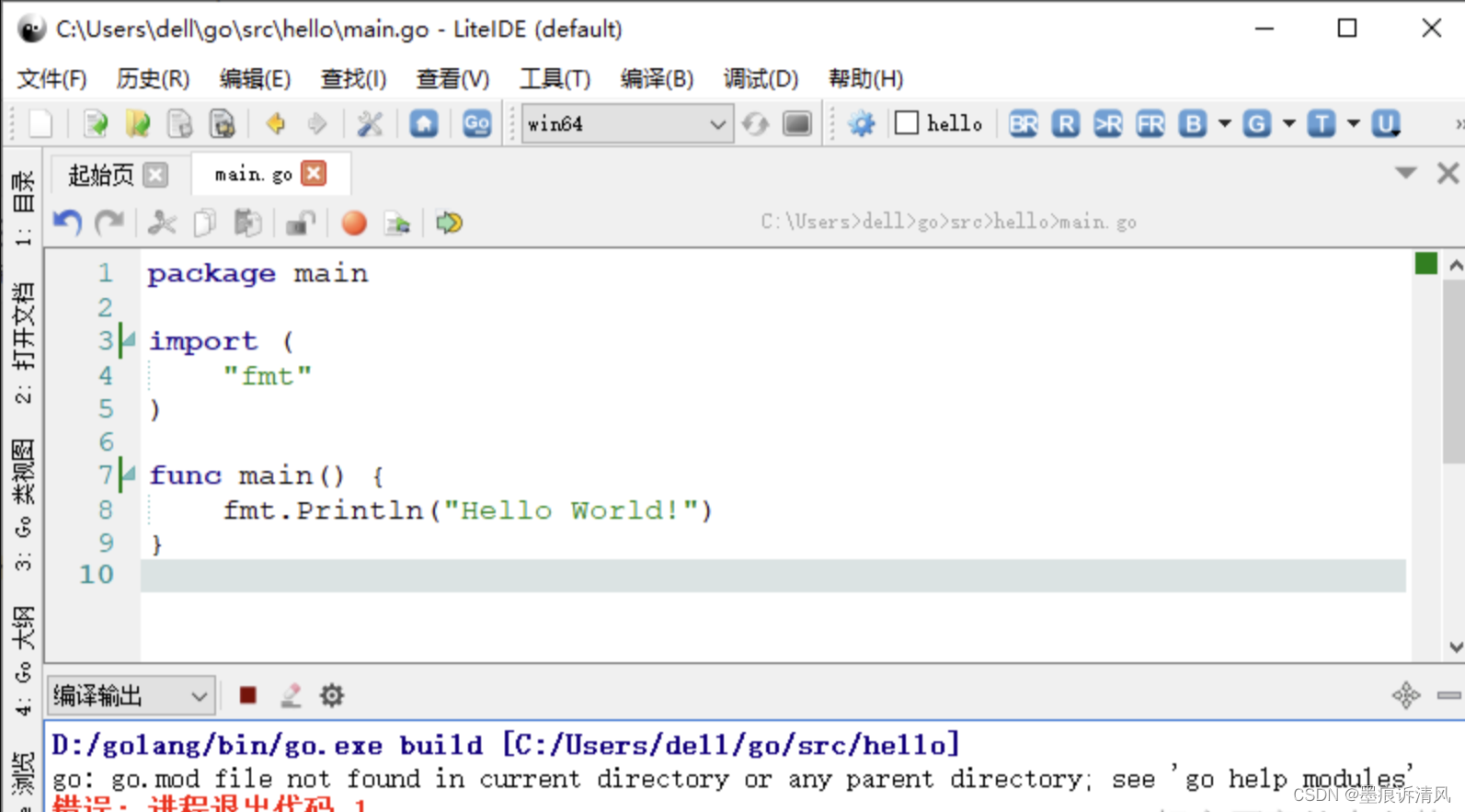Click the save file icon
Screen dimensions: 1465x812
tap(180, 123)
